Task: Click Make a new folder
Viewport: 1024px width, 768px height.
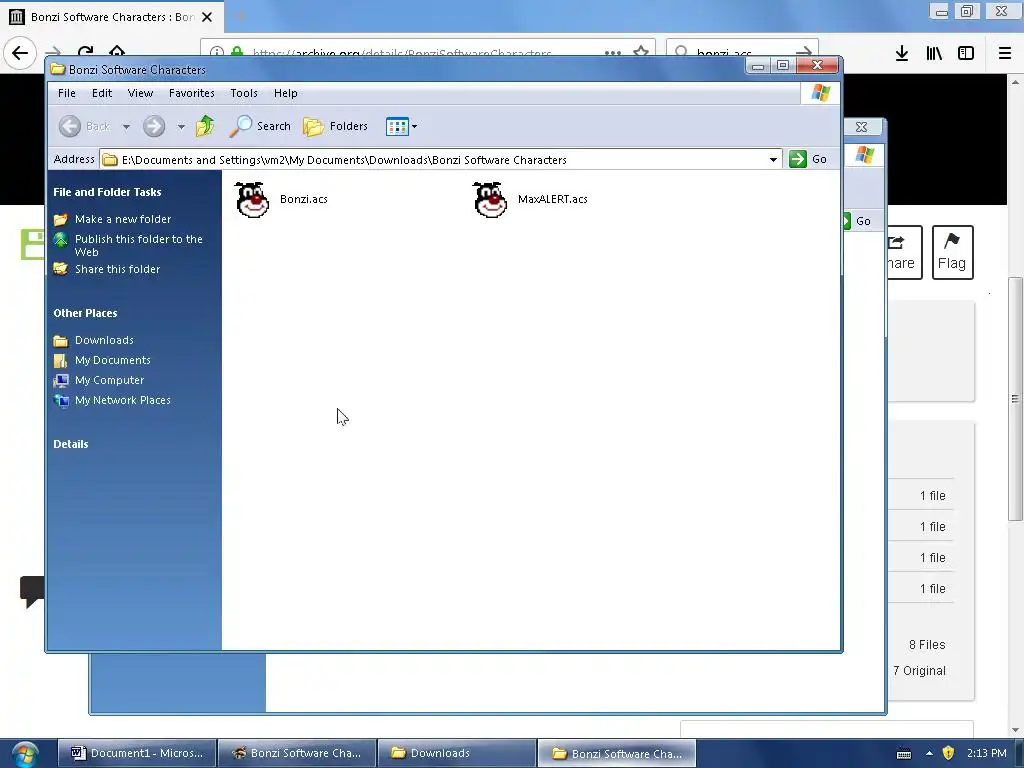Action: [123, 219]
